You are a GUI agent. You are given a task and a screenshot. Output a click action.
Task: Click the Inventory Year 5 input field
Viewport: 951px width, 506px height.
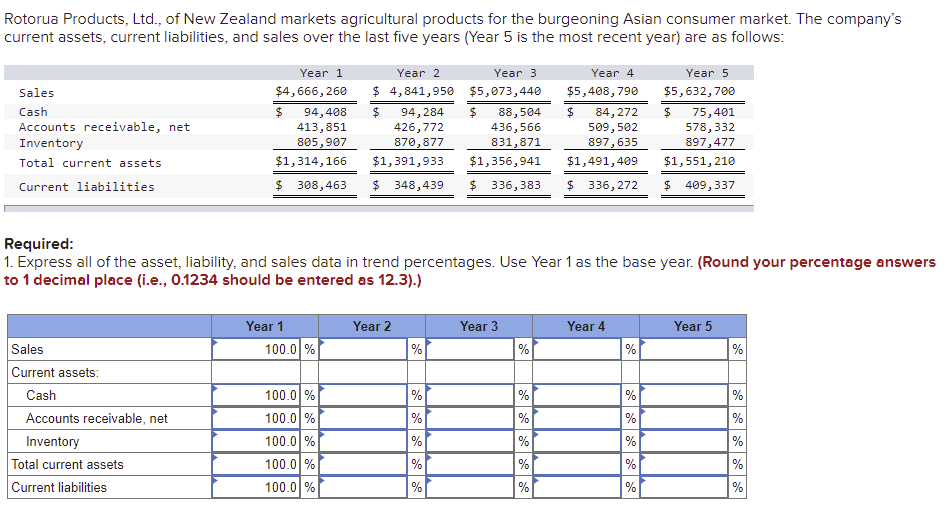[684, 441]
